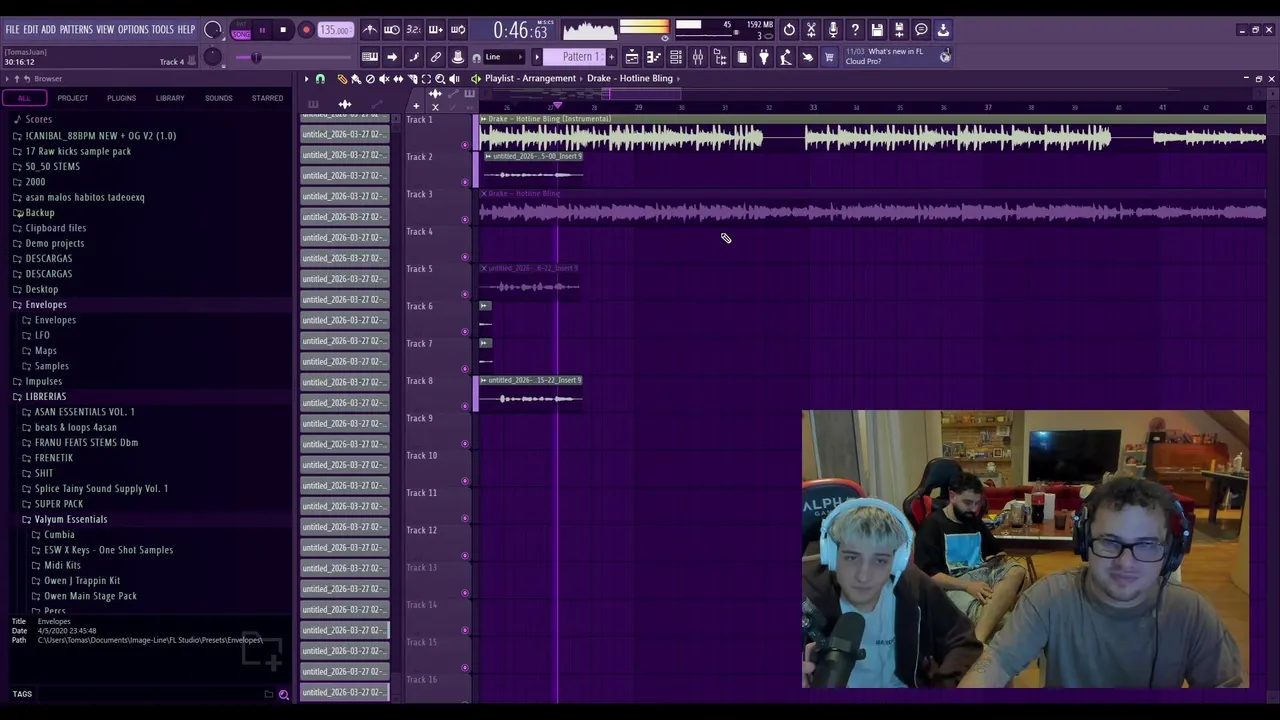Arm the record button
Viewport: 1280px width, 720px height.
tap(306, 30)
